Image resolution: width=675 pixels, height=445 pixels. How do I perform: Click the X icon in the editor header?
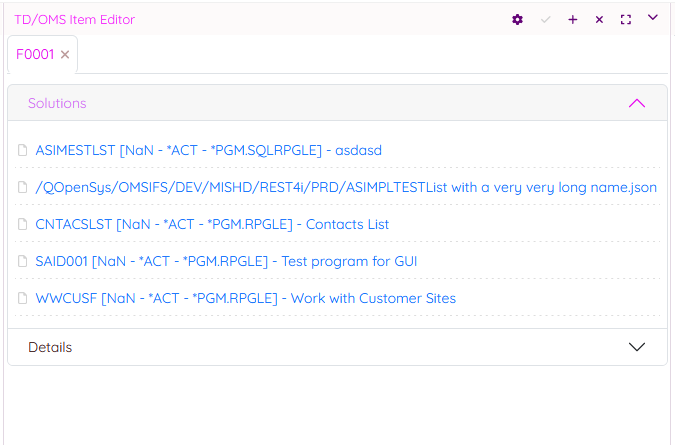[599, 19]
